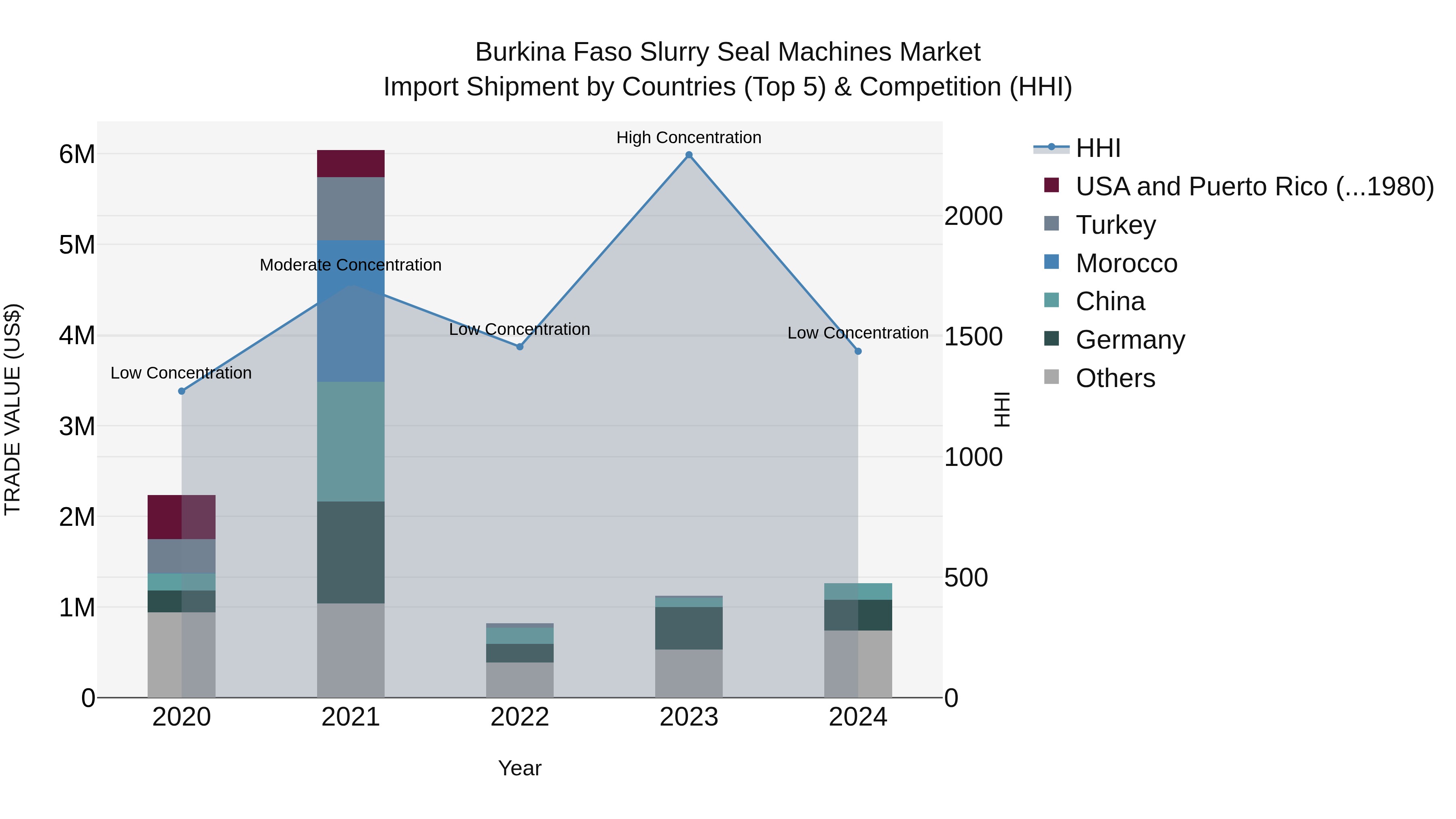
Task: Click the Others segment in 2023 bar
Action: 689,673
